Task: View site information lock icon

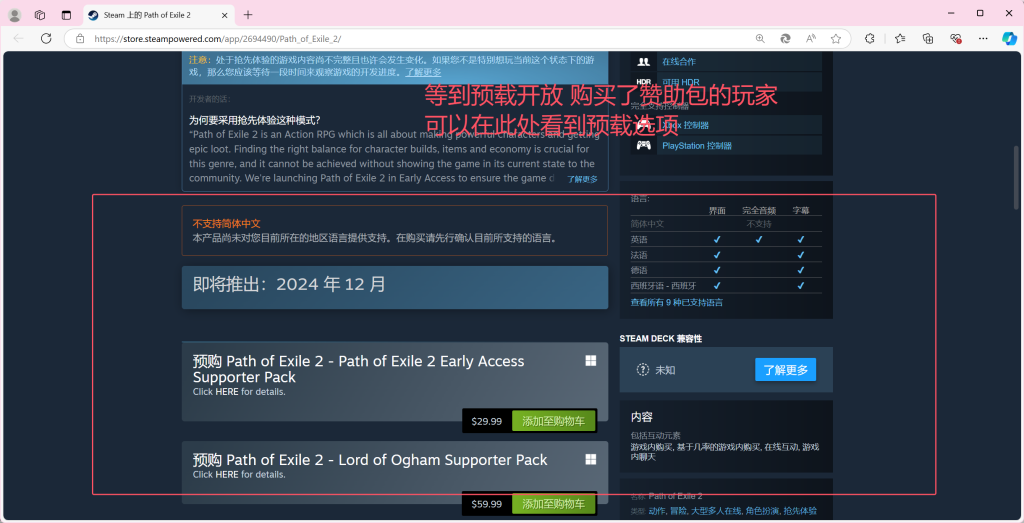Action: pos(80,39)
